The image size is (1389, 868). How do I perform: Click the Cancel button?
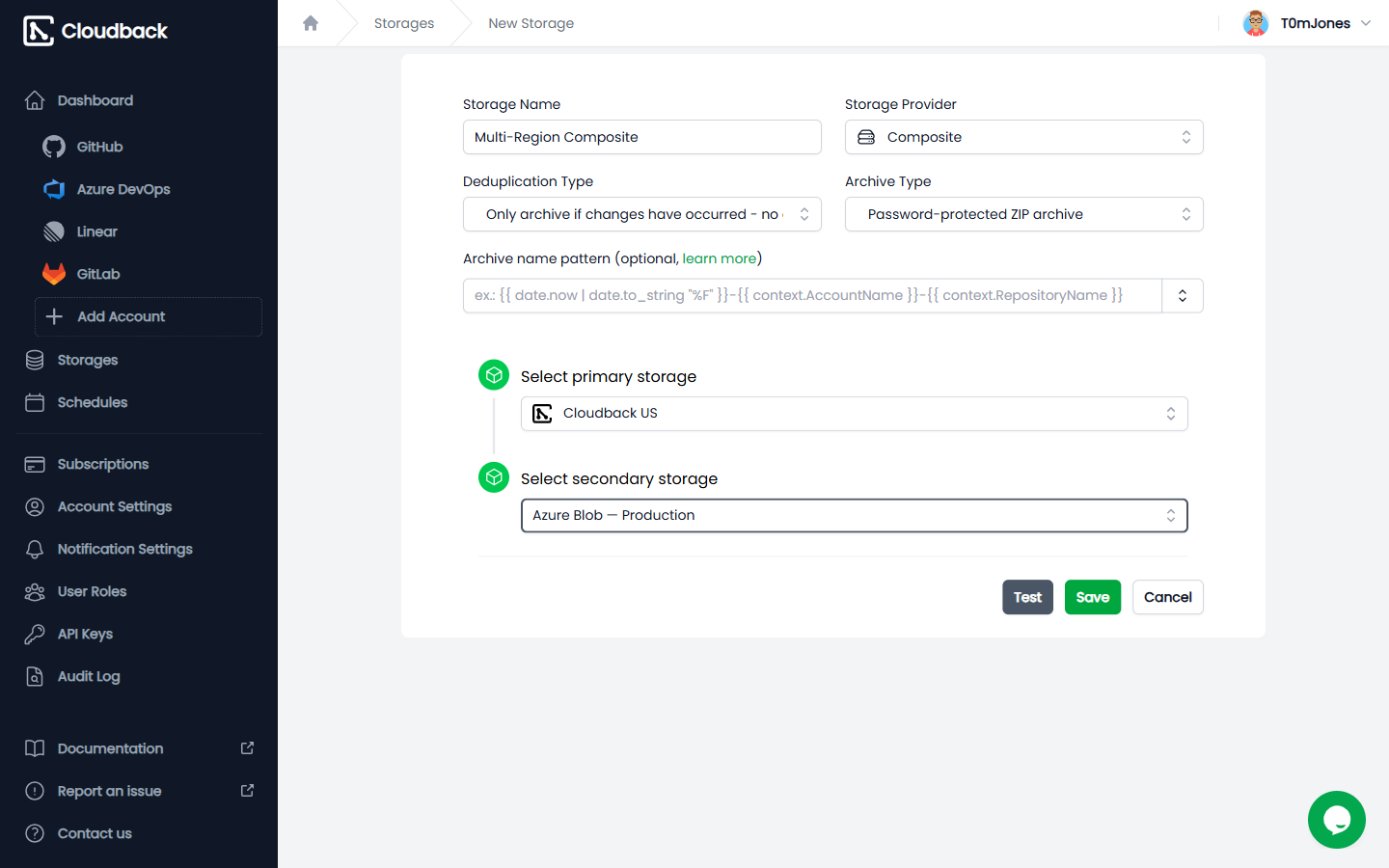tap(1168, 597)
